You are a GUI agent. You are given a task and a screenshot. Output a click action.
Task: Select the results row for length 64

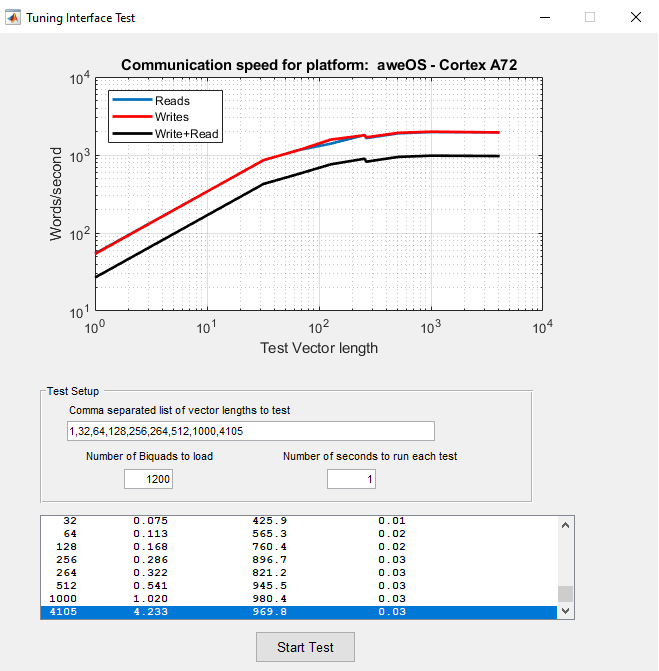point(298,534)
